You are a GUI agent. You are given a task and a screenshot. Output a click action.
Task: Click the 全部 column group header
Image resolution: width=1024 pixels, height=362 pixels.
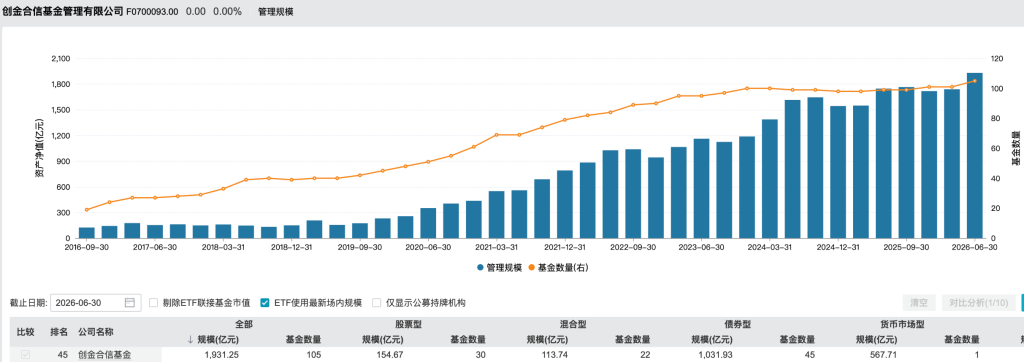pyautogui.click(x=244, y=323)
